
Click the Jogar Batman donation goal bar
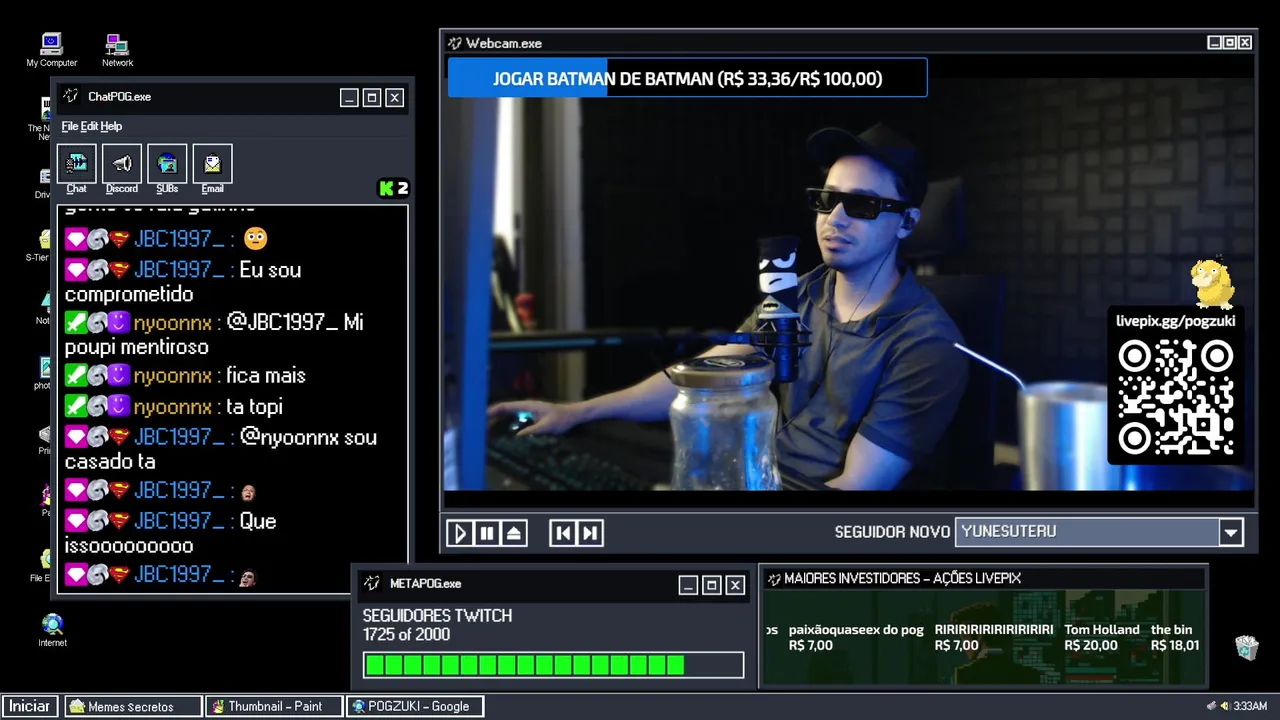[x=687, y=78]
